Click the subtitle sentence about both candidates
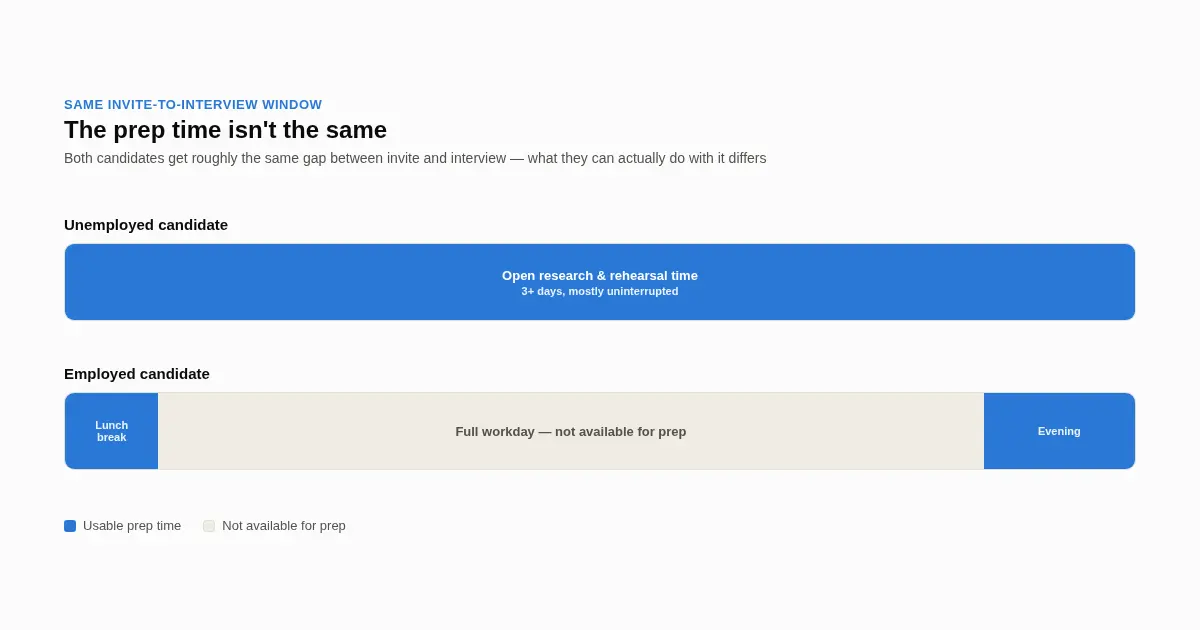The height and width of the screenshot is (630, 1200). [x=415, y=158]
